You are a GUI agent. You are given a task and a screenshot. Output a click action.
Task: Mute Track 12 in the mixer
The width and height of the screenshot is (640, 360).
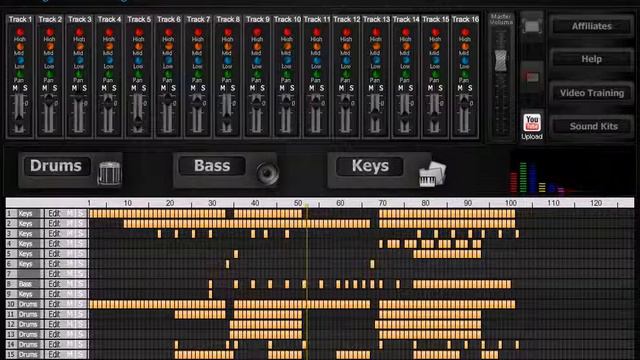pos(341,88)
